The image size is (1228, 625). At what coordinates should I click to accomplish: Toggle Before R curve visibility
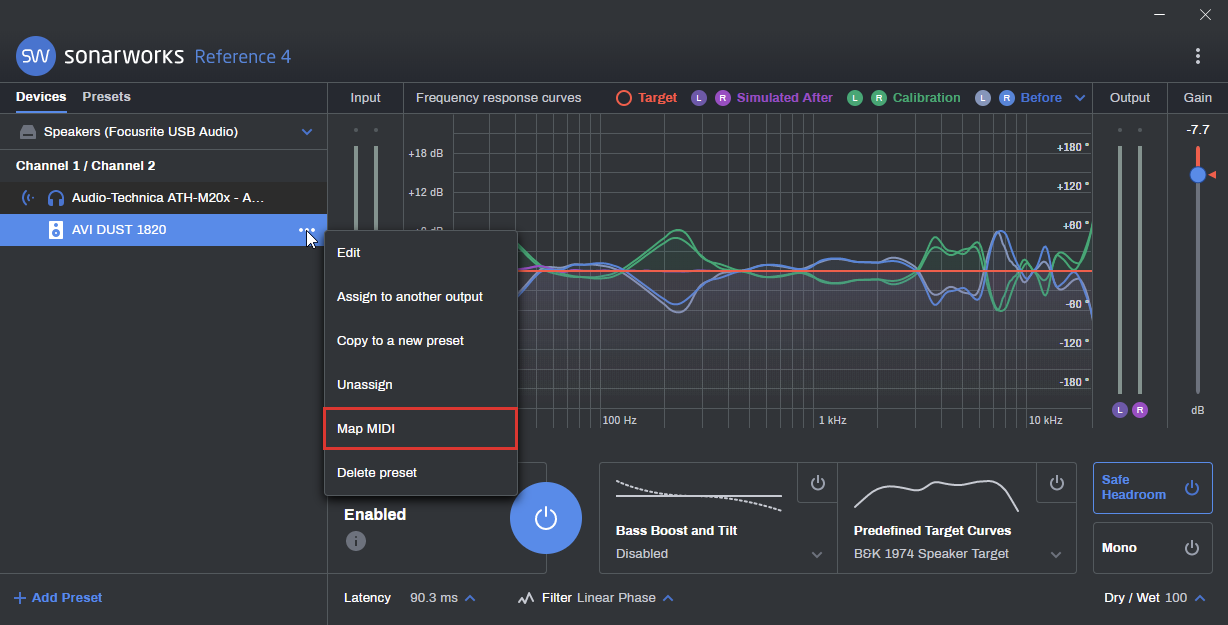pyautogui.click(x=1006, y=98)
